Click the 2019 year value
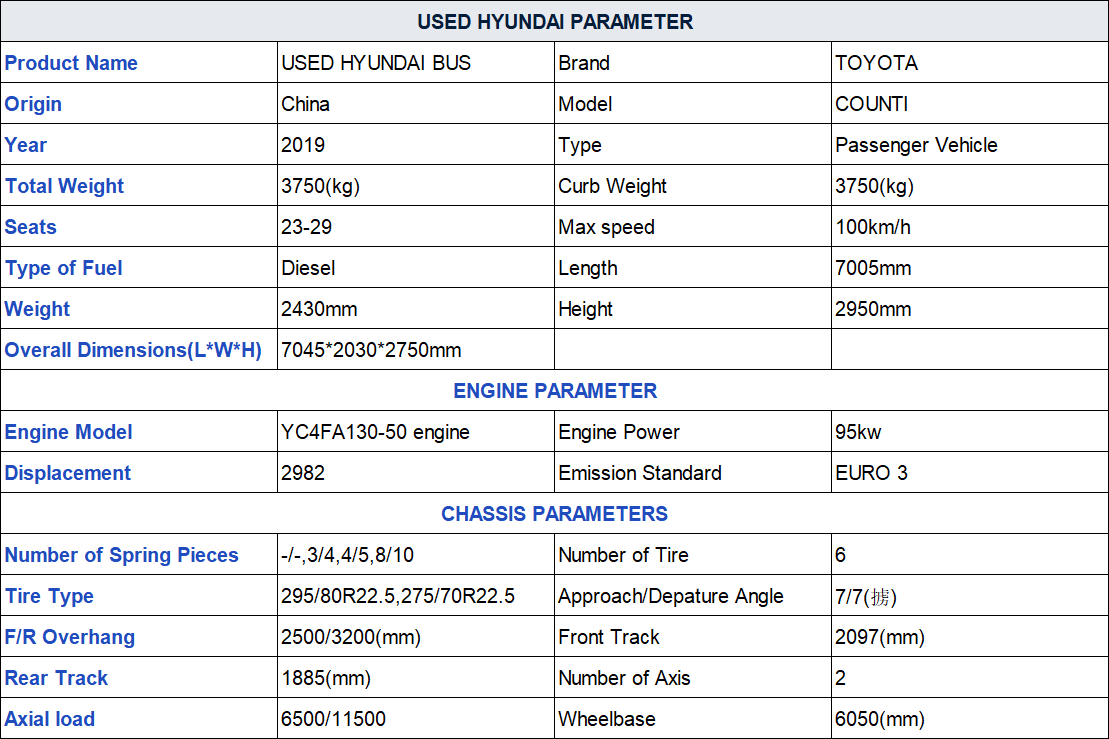1109x739 pixels. 303,145
